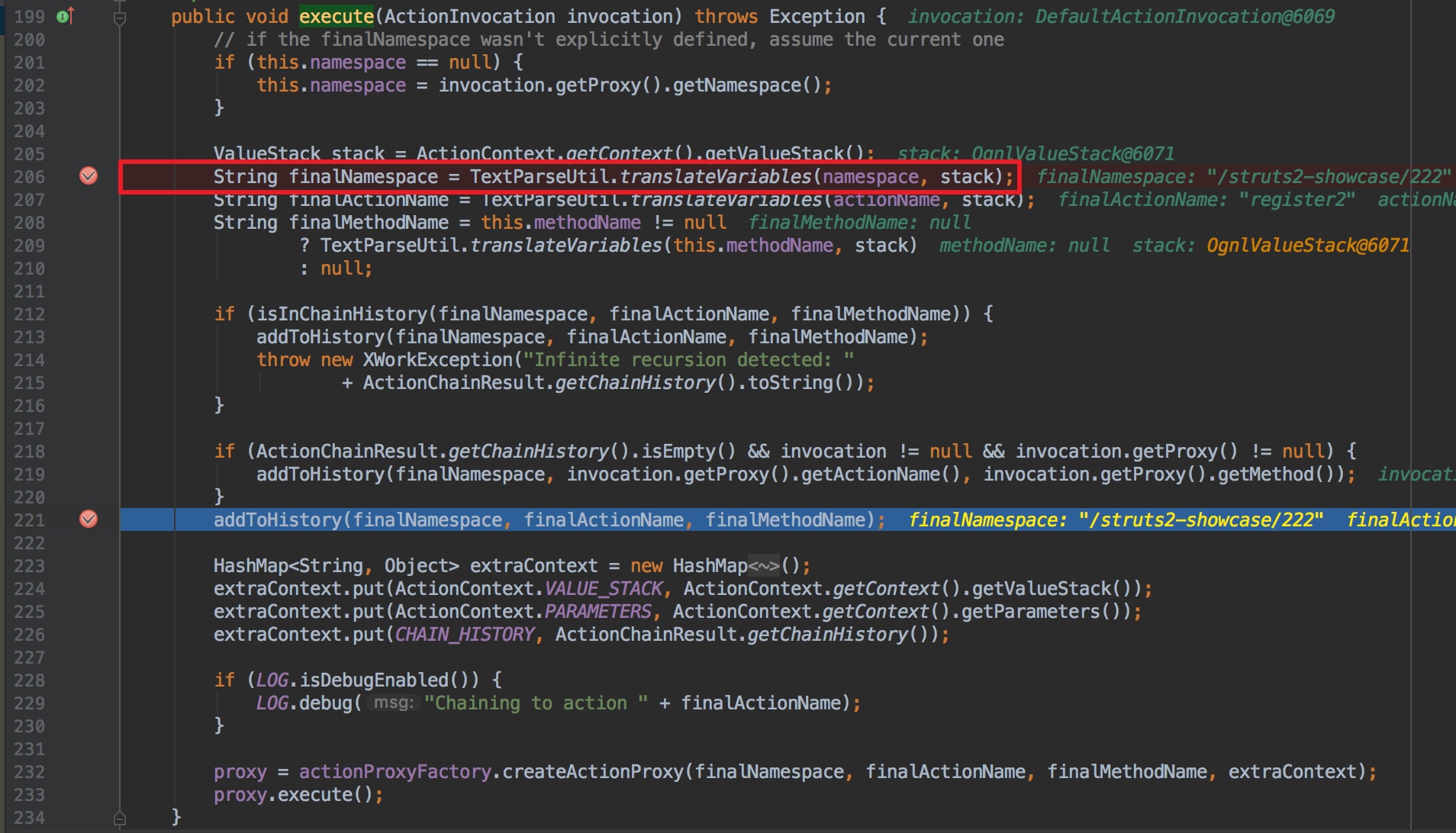
Task: Toggle the breakpoint on line 221
Action: 89,519
